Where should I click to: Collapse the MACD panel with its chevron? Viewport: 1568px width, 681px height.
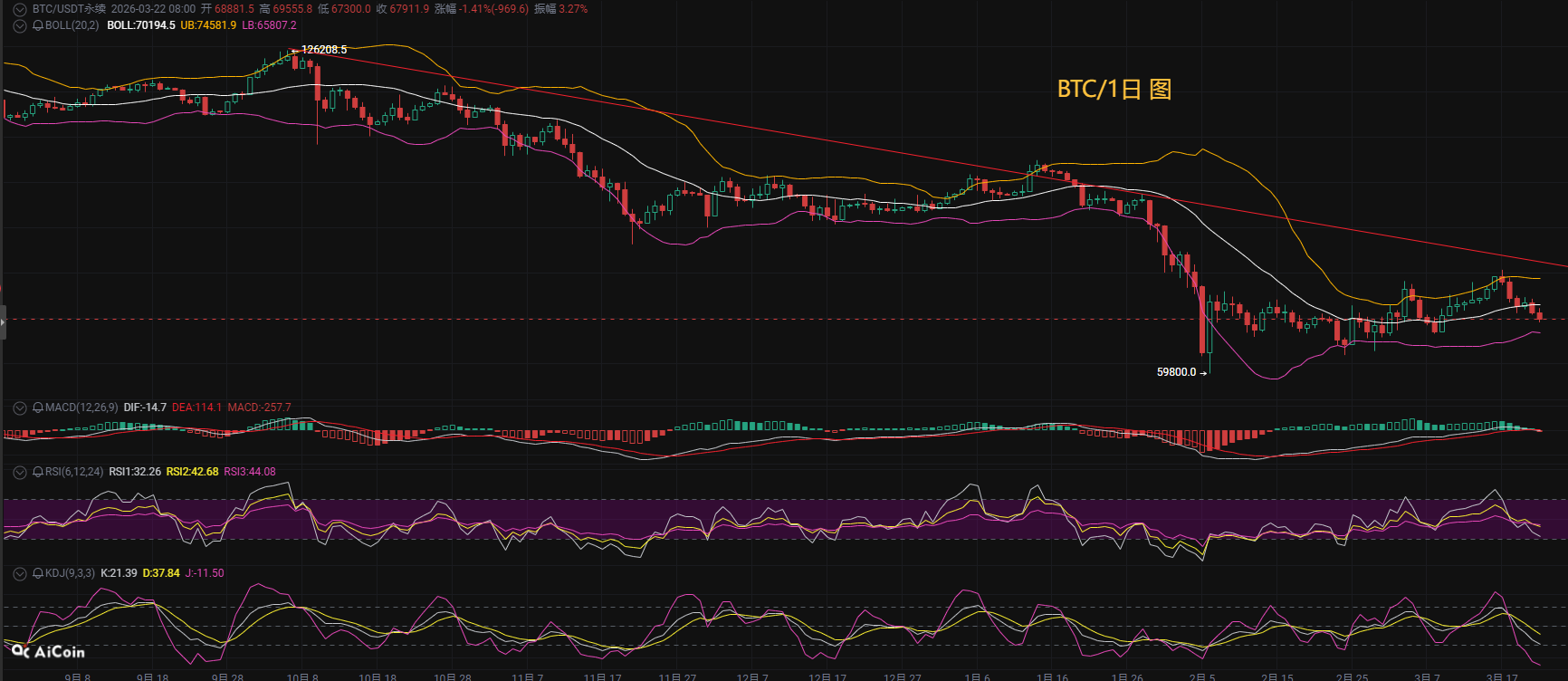(x=20, y=408)
